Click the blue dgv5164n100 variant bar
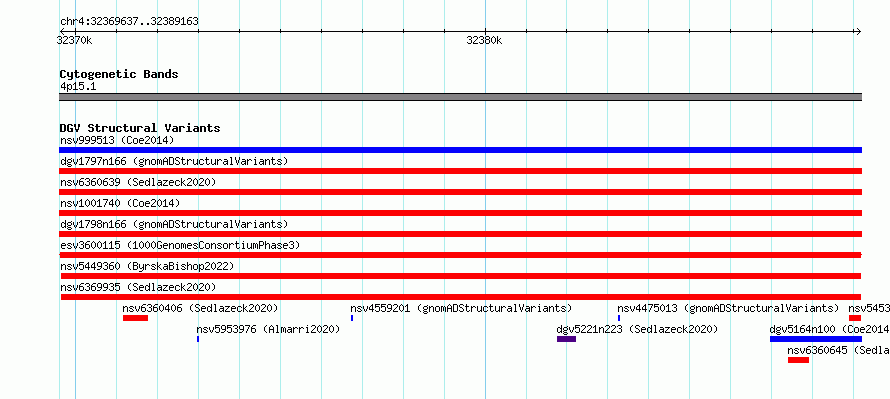 816,339
